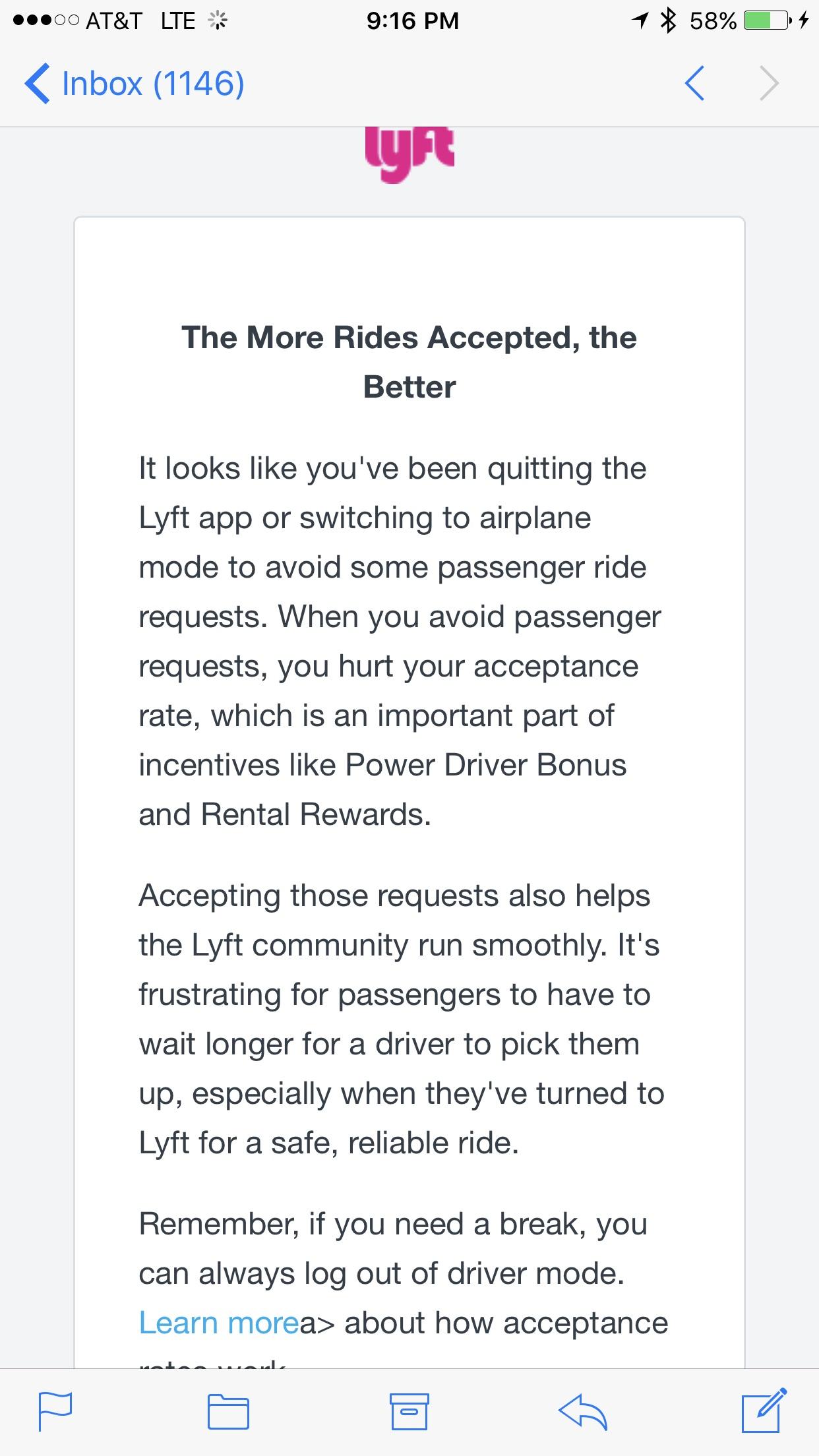Tap the battery indicator icon
Screen dimensions: 819x1456
tap(768, 20)
